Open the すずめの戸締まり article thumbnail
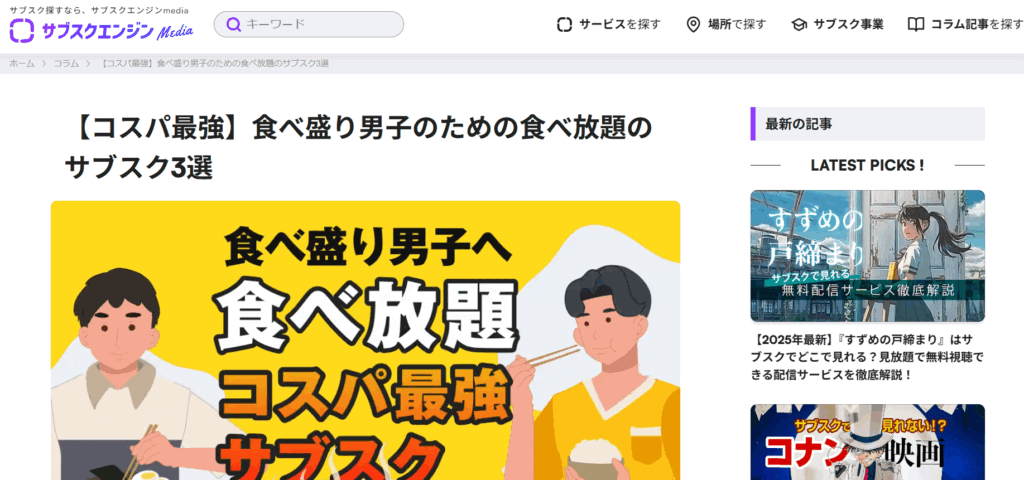This screenshot has height=480, width=1024. point(867,256)
